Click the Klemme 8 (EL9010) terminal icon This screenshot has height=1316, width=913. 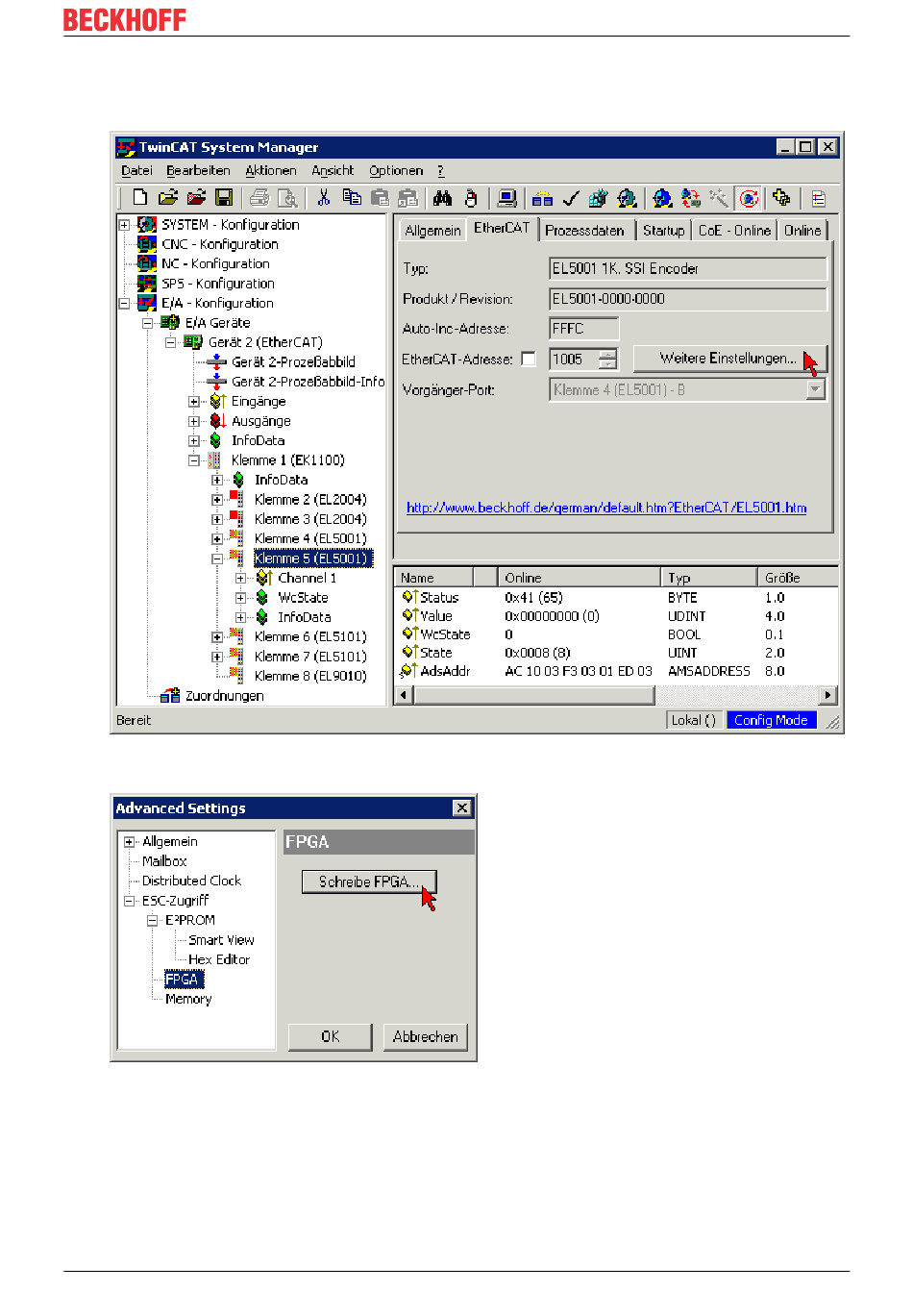point(236,676)
